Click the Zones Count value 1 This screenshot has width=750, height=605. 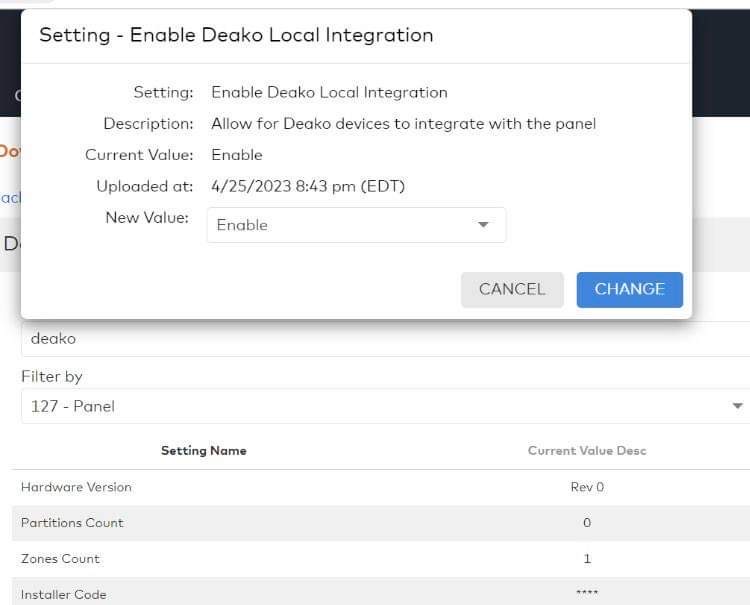pos(587,559)
